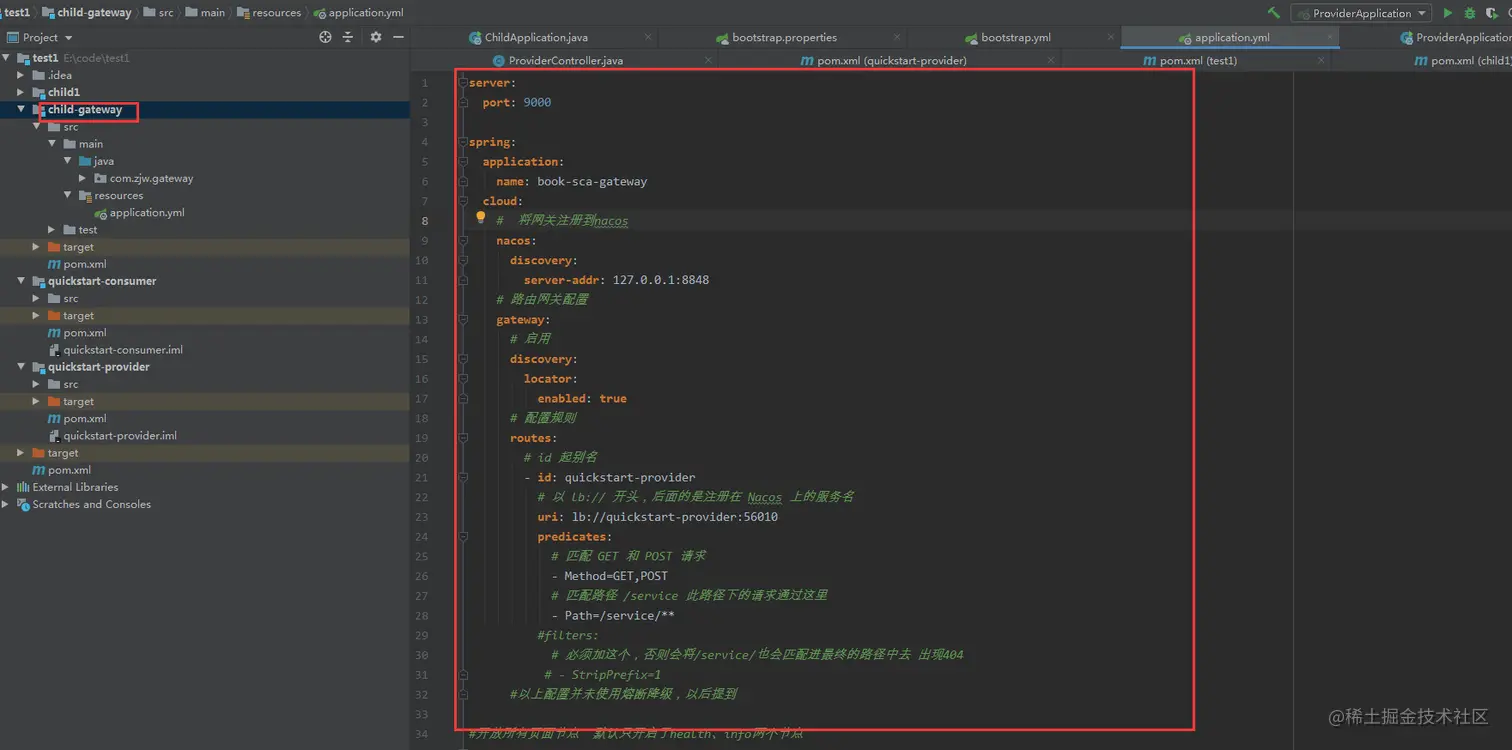Screen dimensions: 1512x750
Task: Select the root pom.xml below target
Action: tap(69, 470)
